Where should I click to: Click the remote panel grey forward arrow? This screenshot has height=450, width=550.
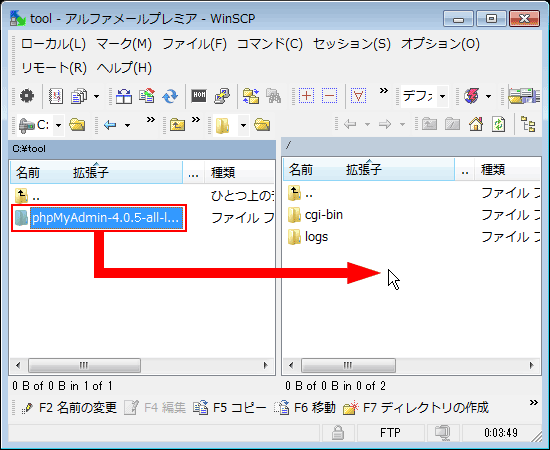(385, 124)
